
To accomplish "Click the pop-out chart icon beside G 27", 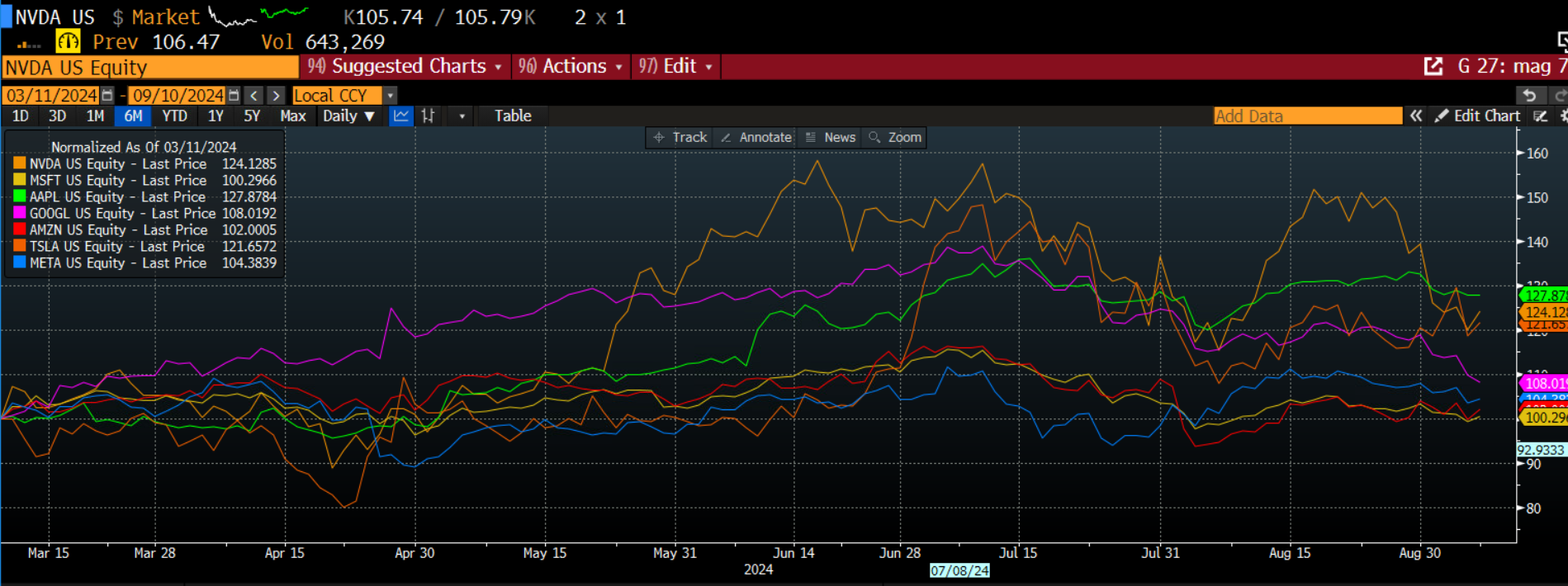I will (1433, 67).
